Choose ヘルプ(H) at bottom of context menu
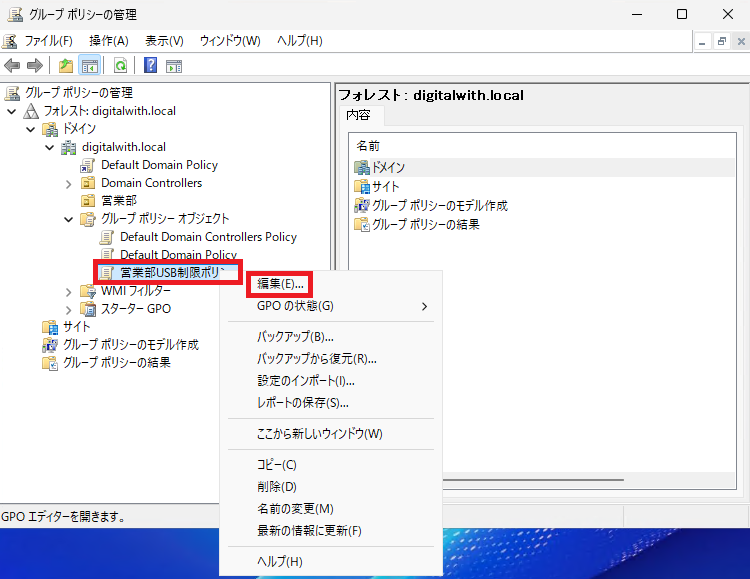 280,562
